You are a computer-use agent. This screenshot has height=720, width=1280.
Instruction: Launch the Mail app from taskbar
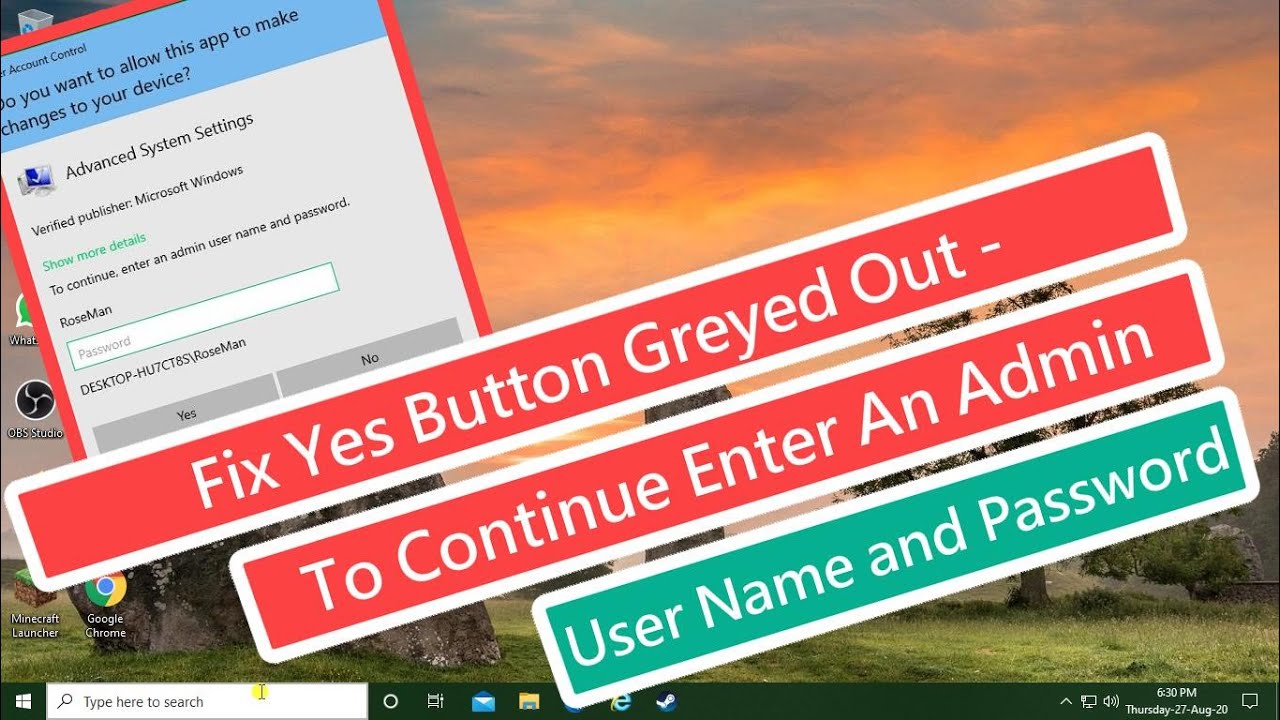tap(483, 701)
